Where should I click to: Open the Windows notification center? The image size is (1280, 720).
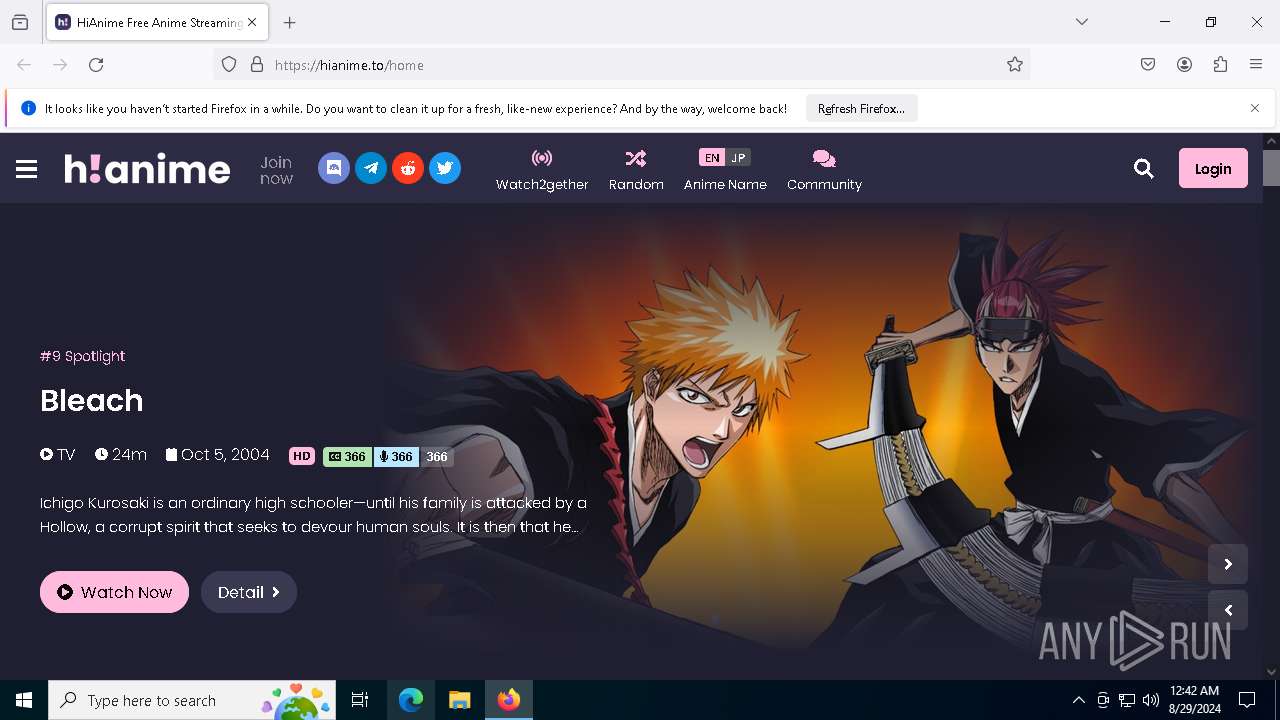click(x=1247, y=700)
